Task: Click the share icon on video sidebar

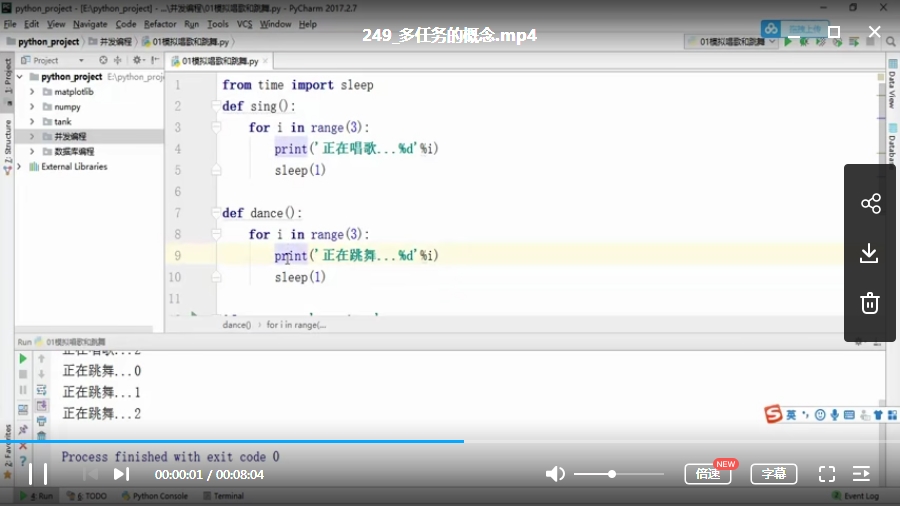Action: click(870, 203)
